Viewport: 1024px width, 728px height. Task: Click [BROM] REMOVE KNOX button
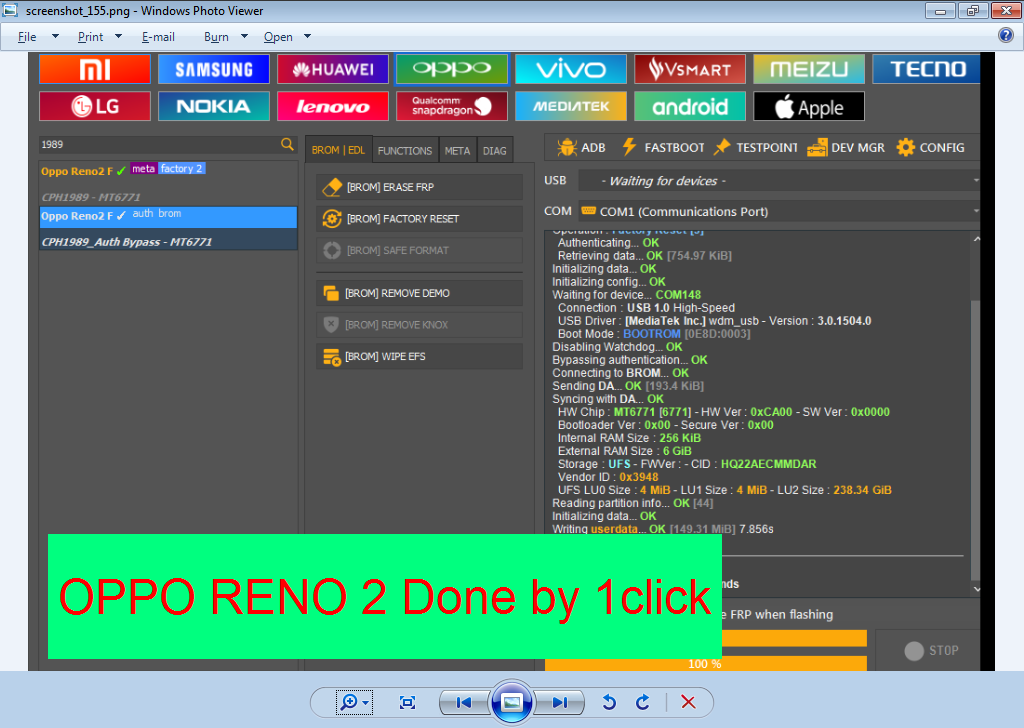pyautogui.click(x=419, y=324)
